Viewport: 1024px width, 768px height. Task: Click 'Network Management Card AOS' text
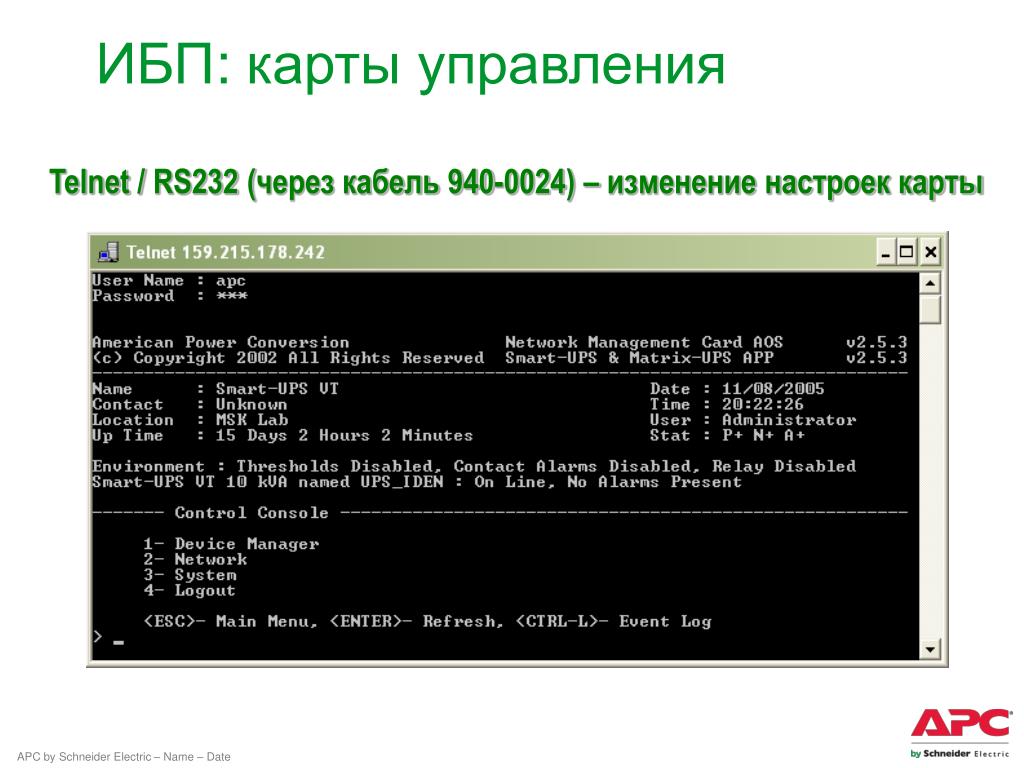point(644,343)
